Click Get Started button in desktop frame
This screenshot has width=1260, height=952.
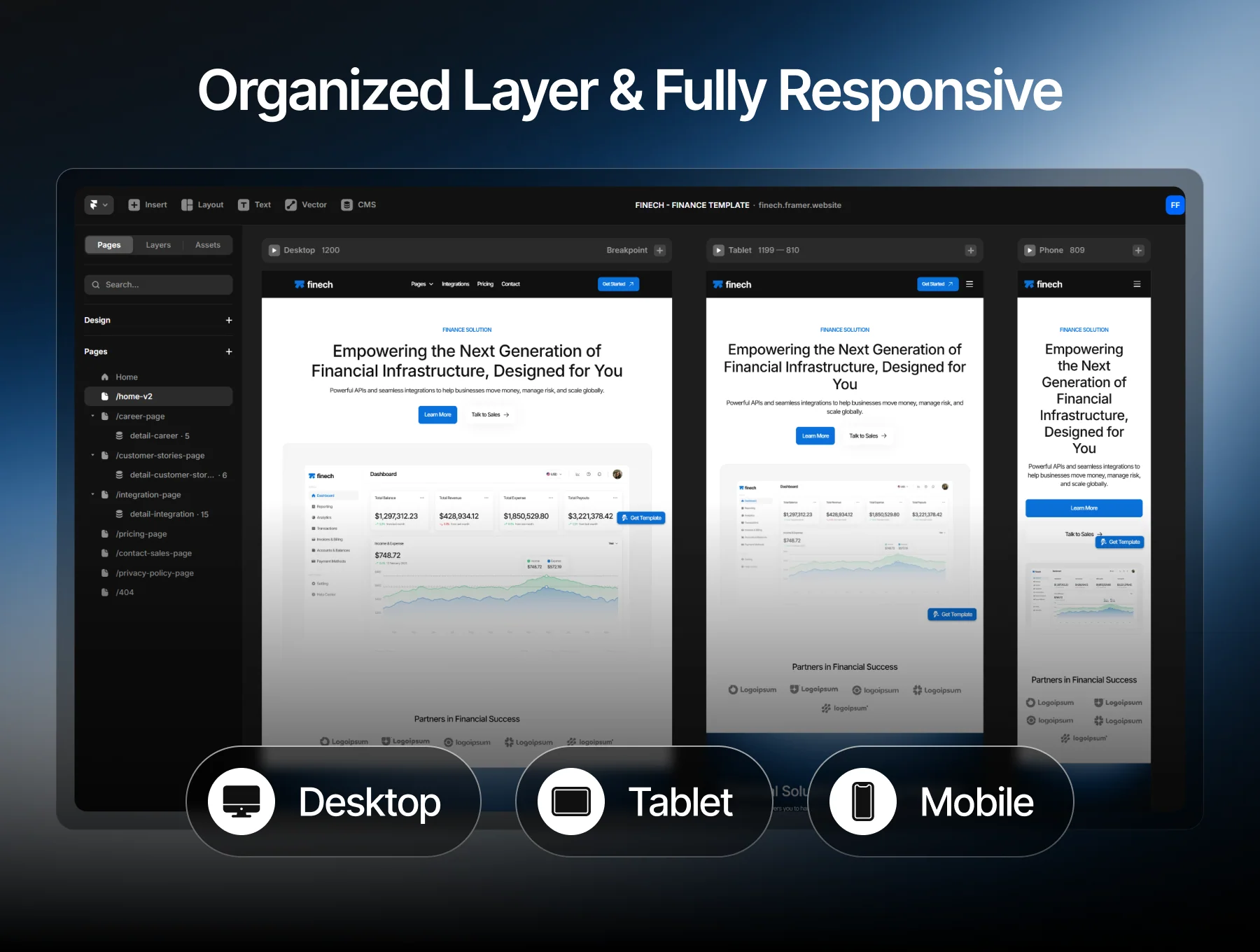[618, 284]
